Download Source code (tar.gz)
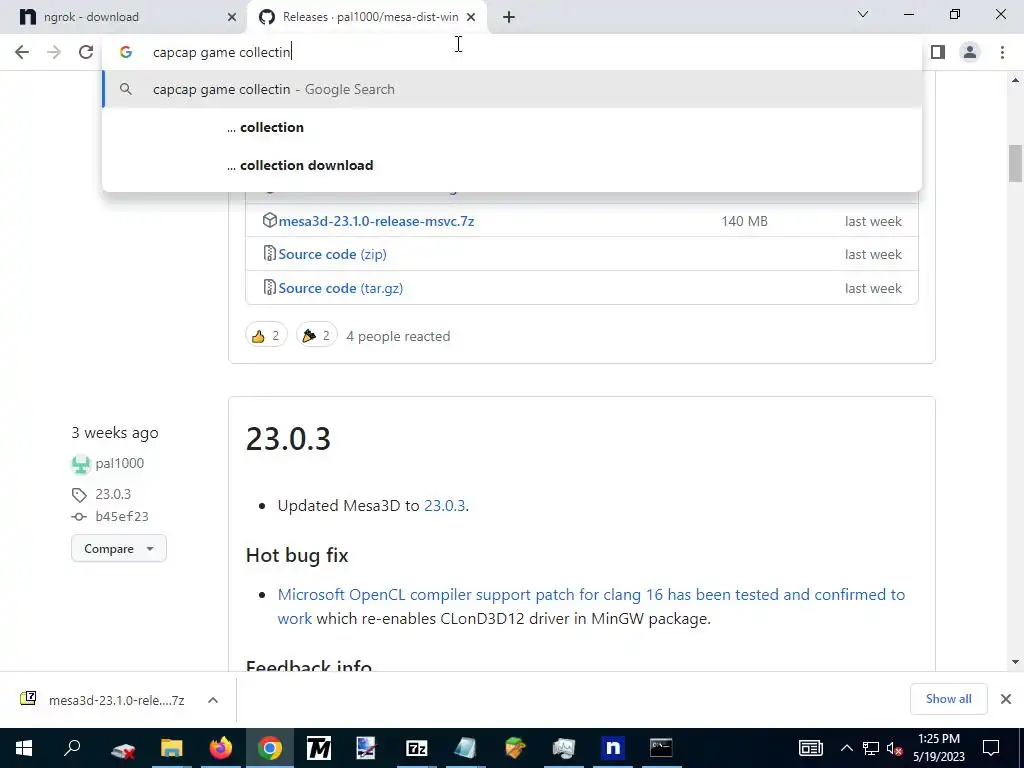The width and height of the screenshot is (1024, 768). (340, 289)
